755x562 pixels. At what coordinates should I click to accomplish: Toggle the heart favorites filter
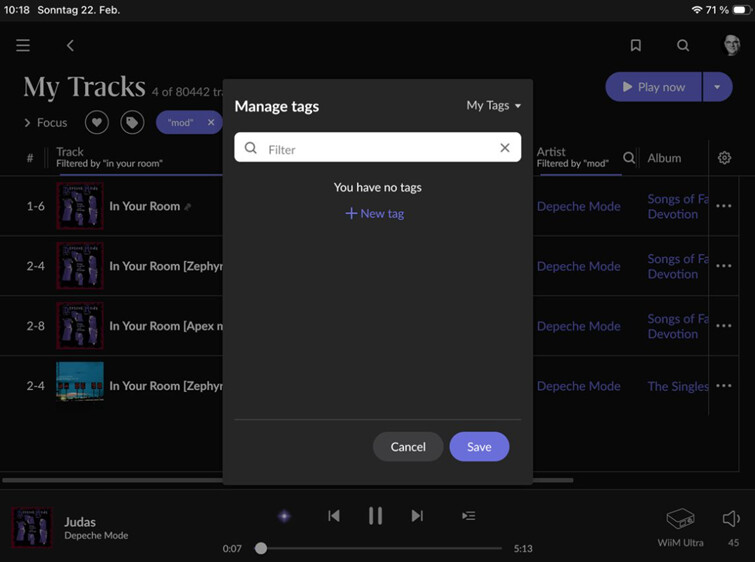96,122
